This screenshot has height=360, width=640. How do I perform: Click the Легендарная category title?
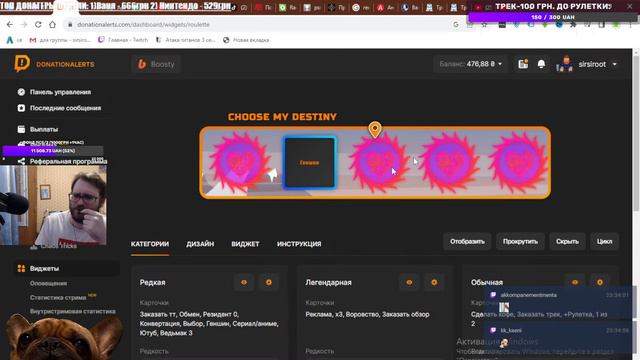click(x=329, y=282)
